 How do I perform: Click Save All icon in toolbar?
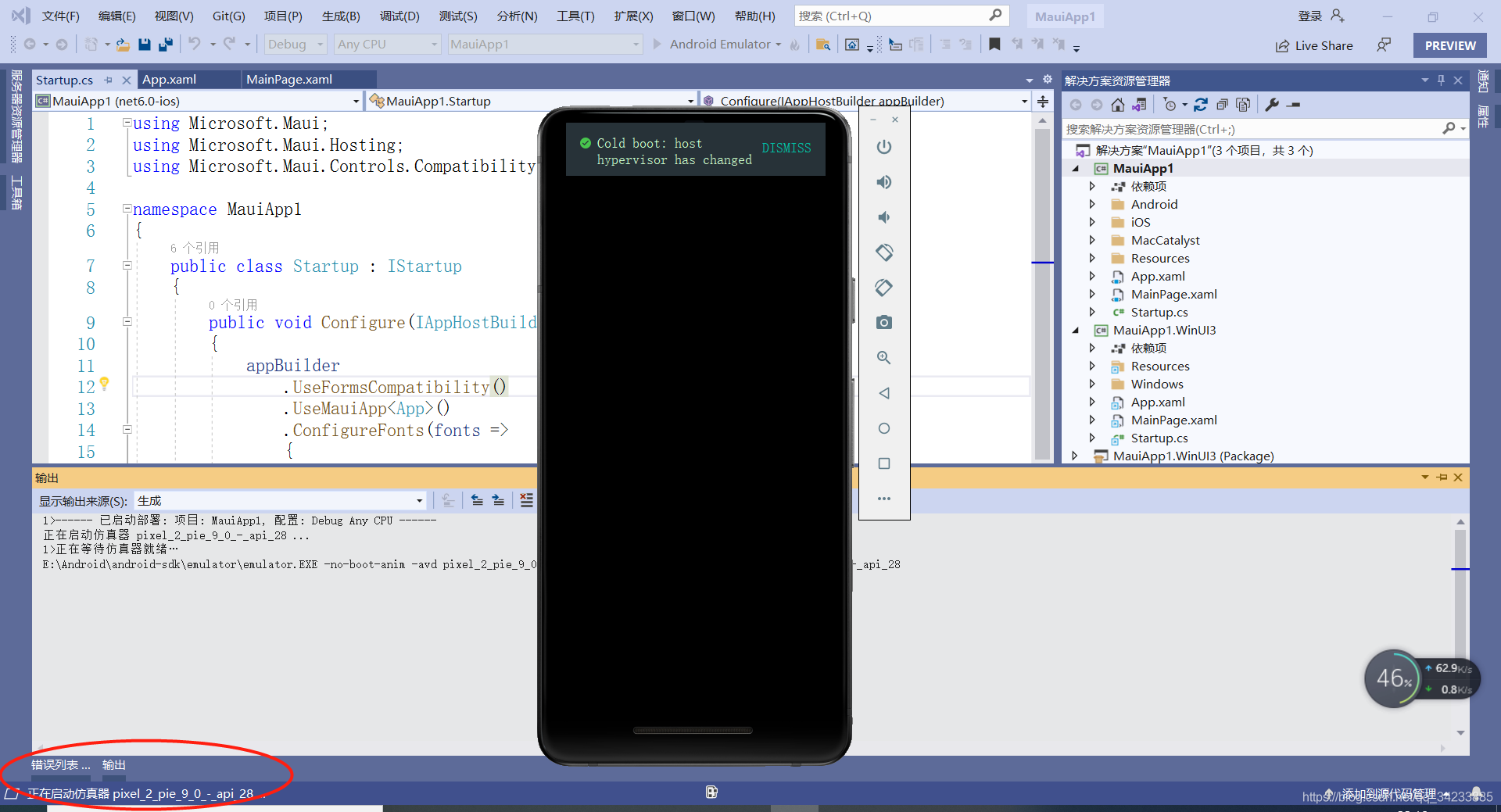(165, 45)
